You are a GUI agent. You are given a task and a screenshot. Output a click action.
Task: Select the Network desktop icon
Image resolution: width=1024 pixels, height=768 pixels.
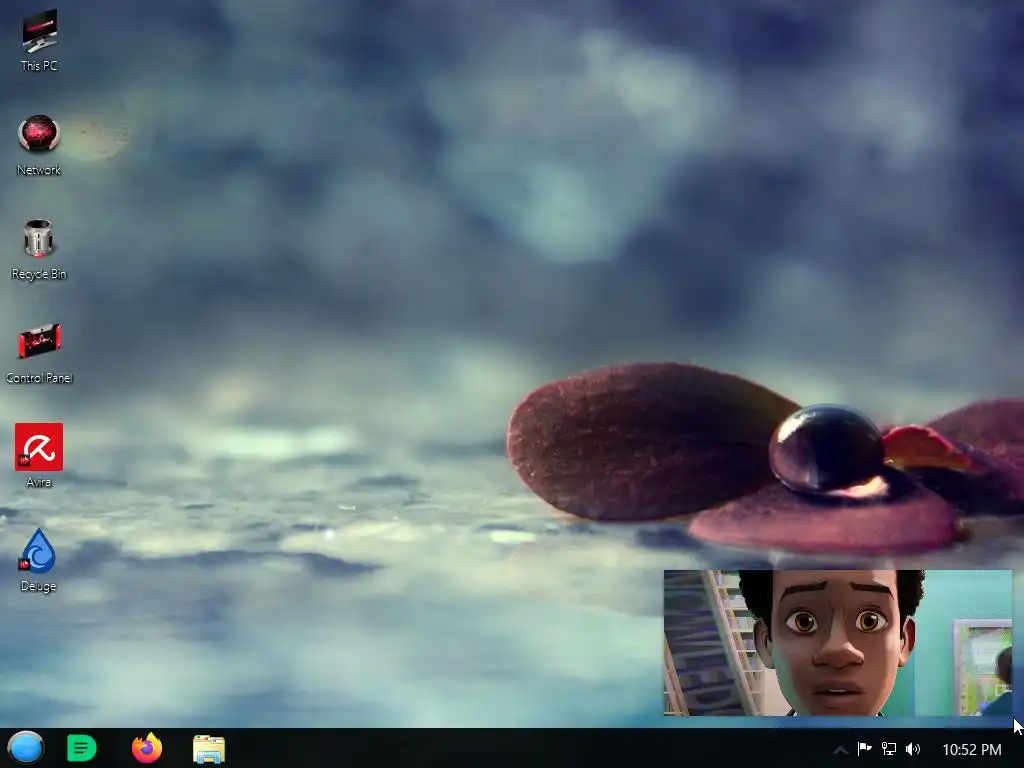tap(39, 134)
